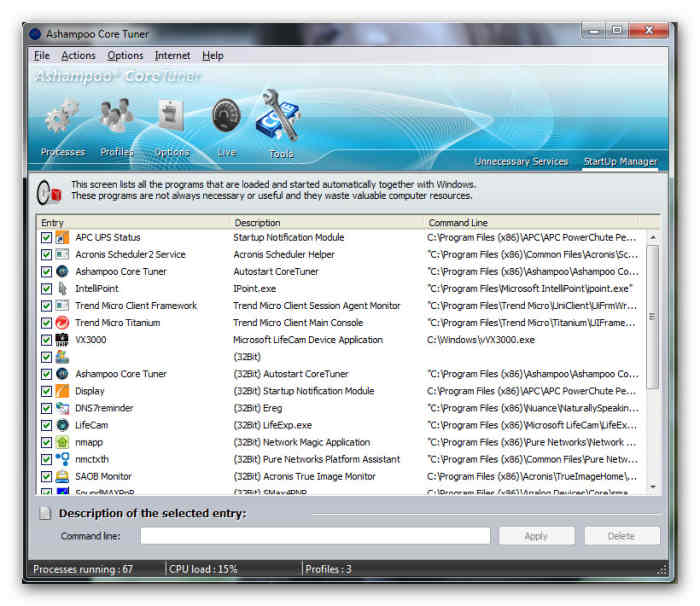The width and height of the screenshot is (700, 606).
Task: Switch to Unnecessary Services tab
Action: pyautogui.click(x=521, y=161)
